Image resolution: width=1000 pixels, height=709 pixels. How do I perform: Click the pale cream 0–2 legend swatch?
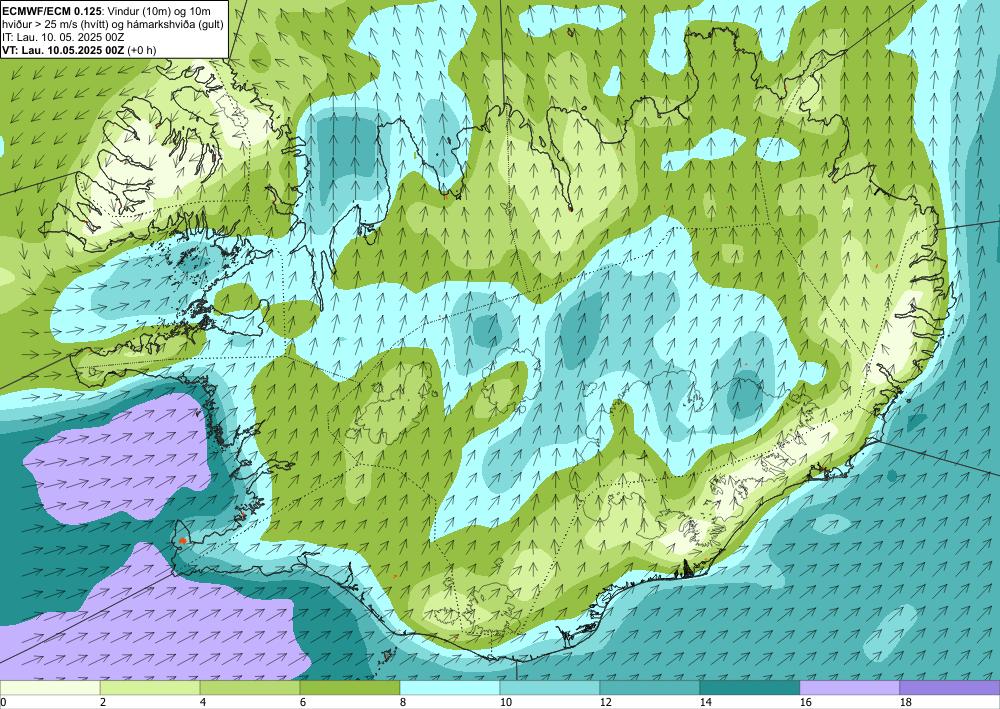click(50, 688)
